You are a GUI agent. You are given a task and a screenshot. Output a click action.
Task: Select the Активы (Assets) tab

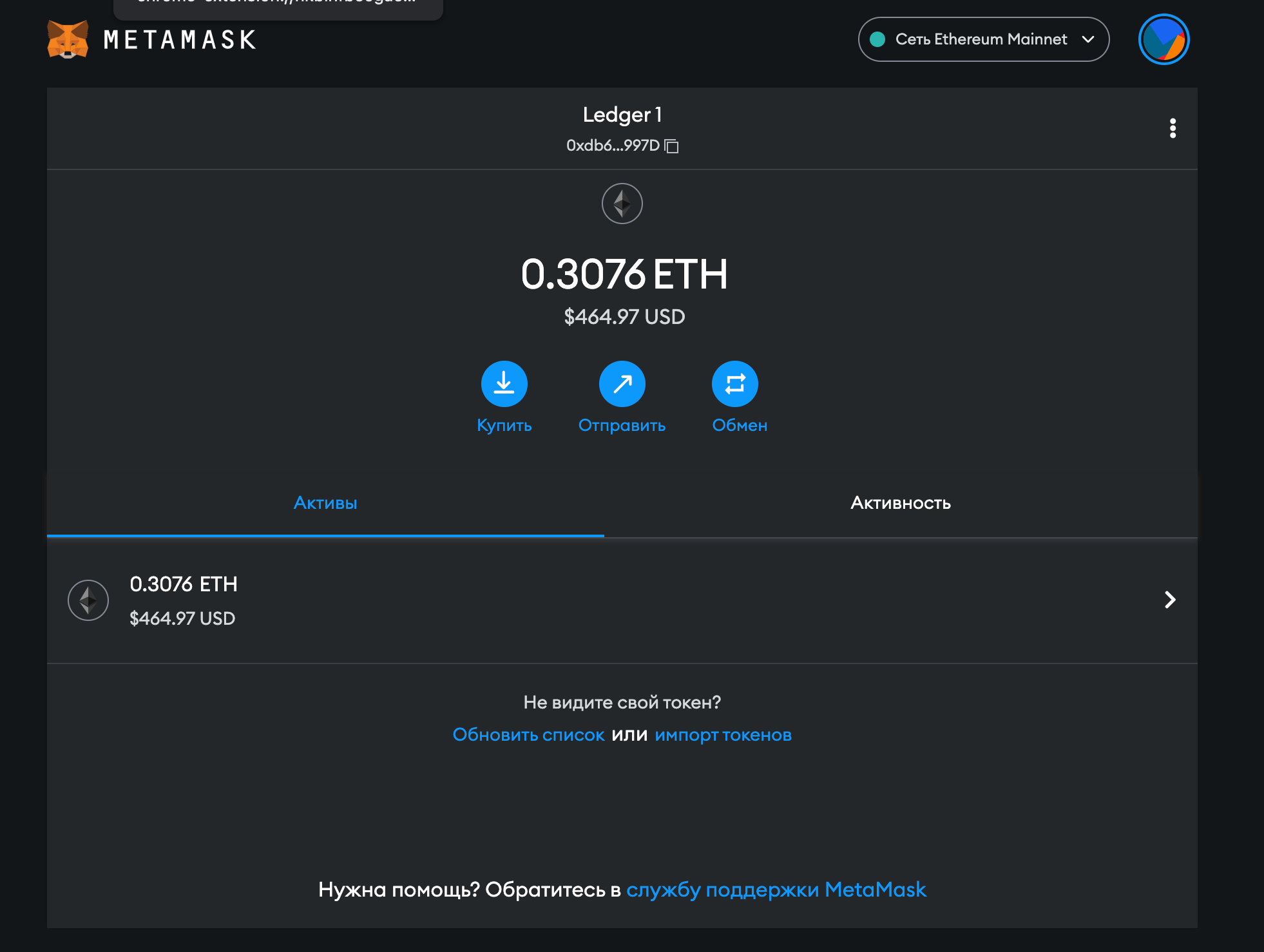(324, 503)
